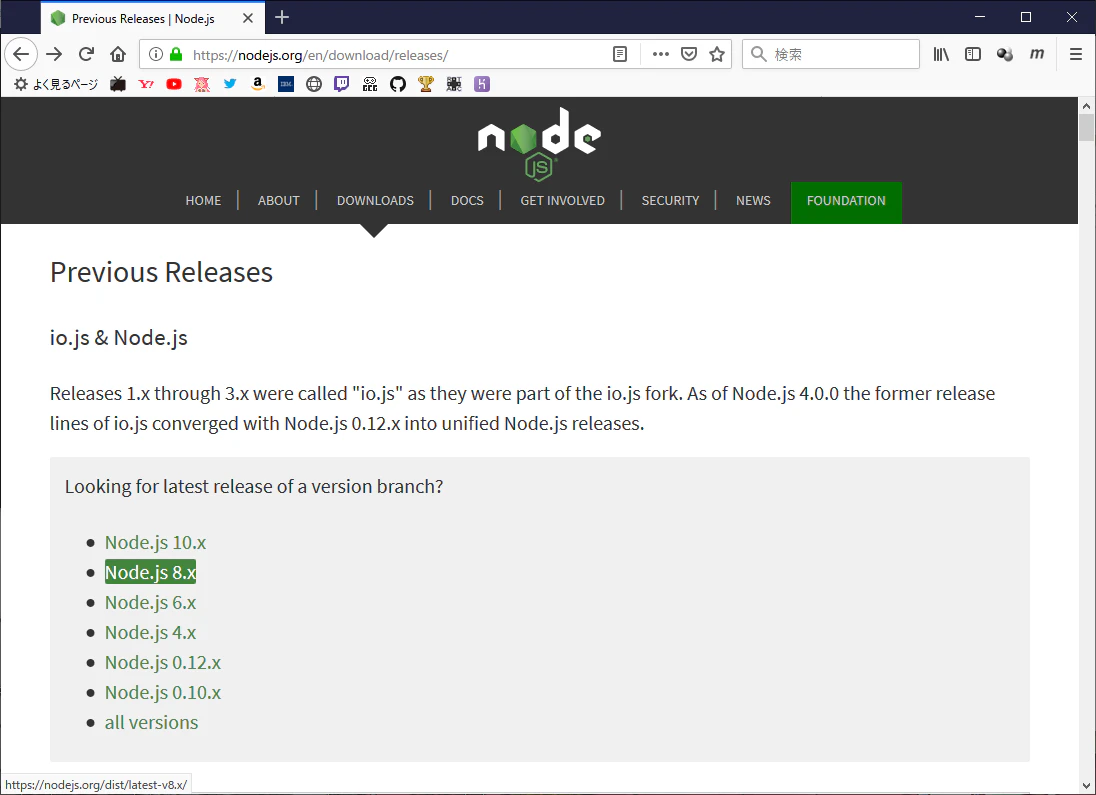Open the IBM bookmark
This screenshot has width=1096, height=795.
point(286,84)
